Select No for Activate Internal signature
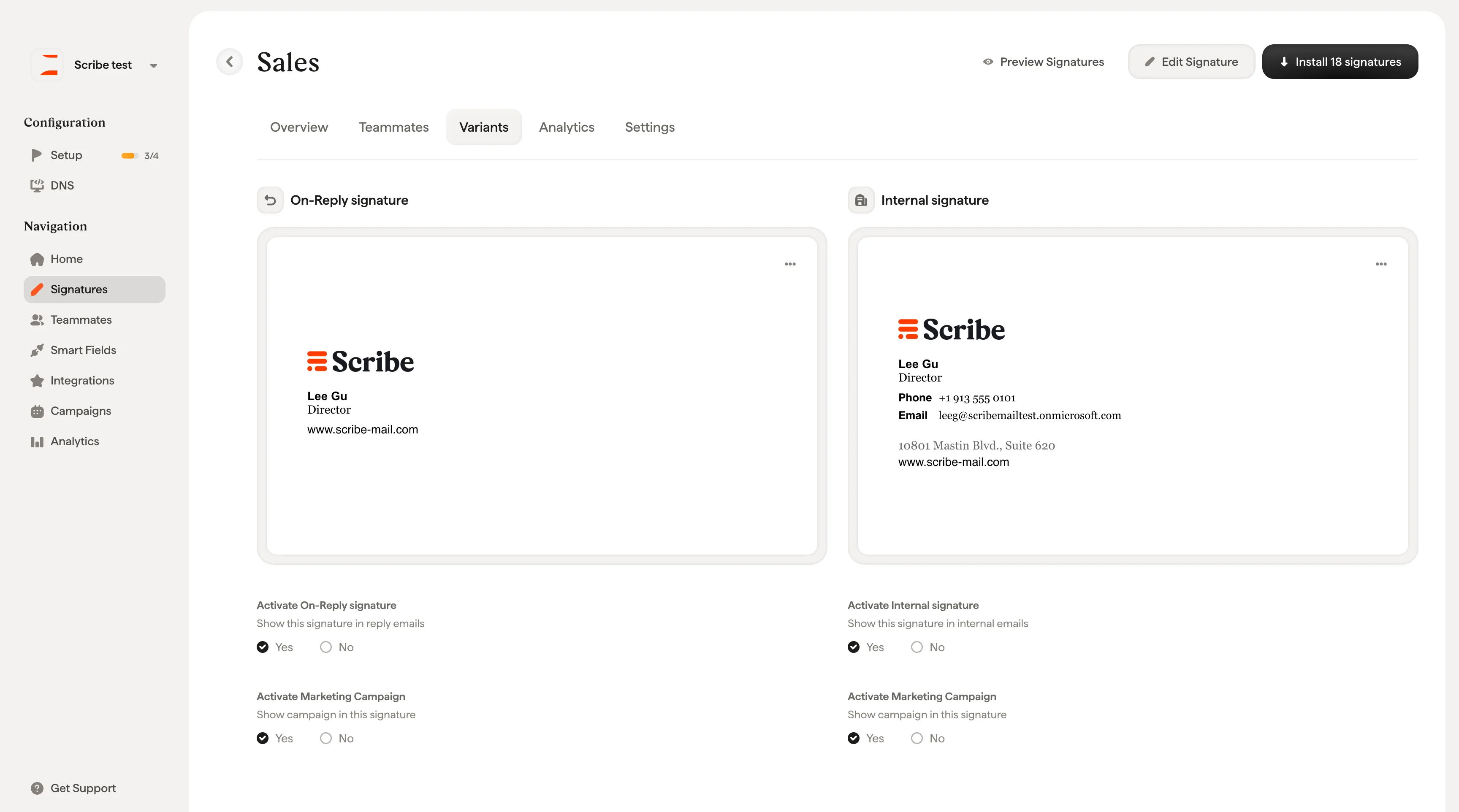 point(917,647)
